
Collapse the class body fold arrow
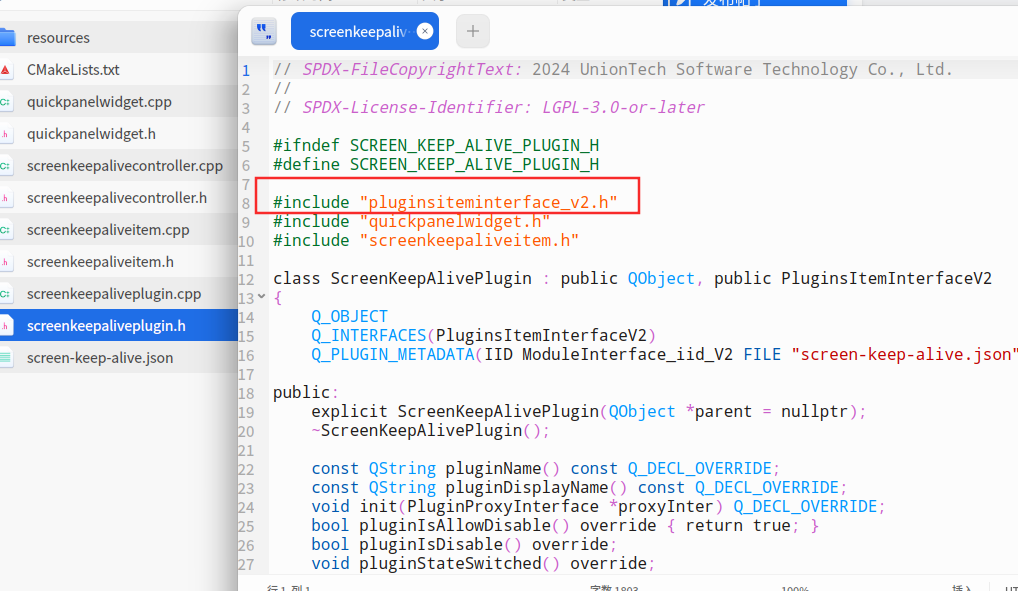(262, 296)
